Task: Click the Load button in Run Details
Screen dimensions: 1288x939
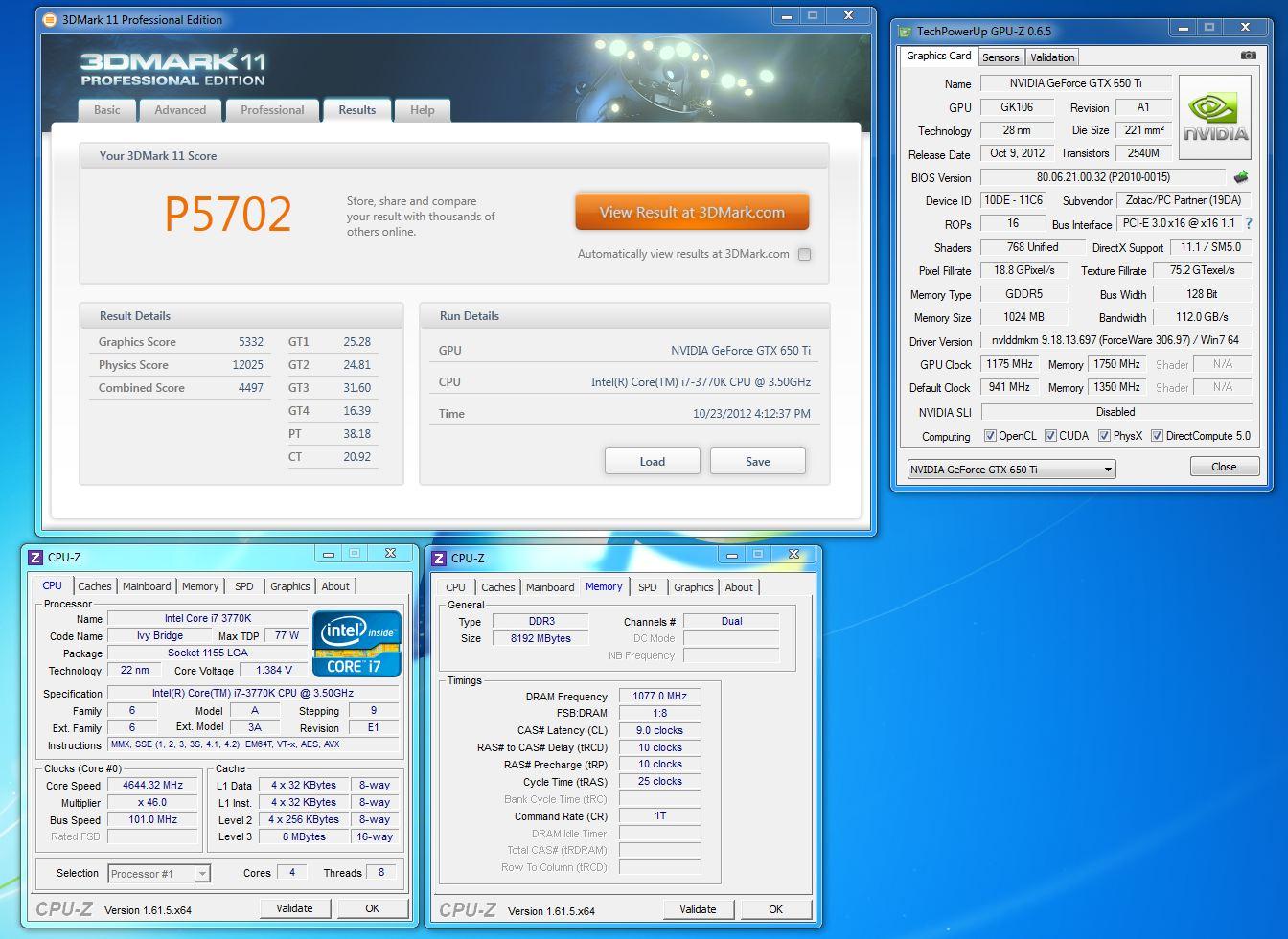Action: [x=653, y=461]
